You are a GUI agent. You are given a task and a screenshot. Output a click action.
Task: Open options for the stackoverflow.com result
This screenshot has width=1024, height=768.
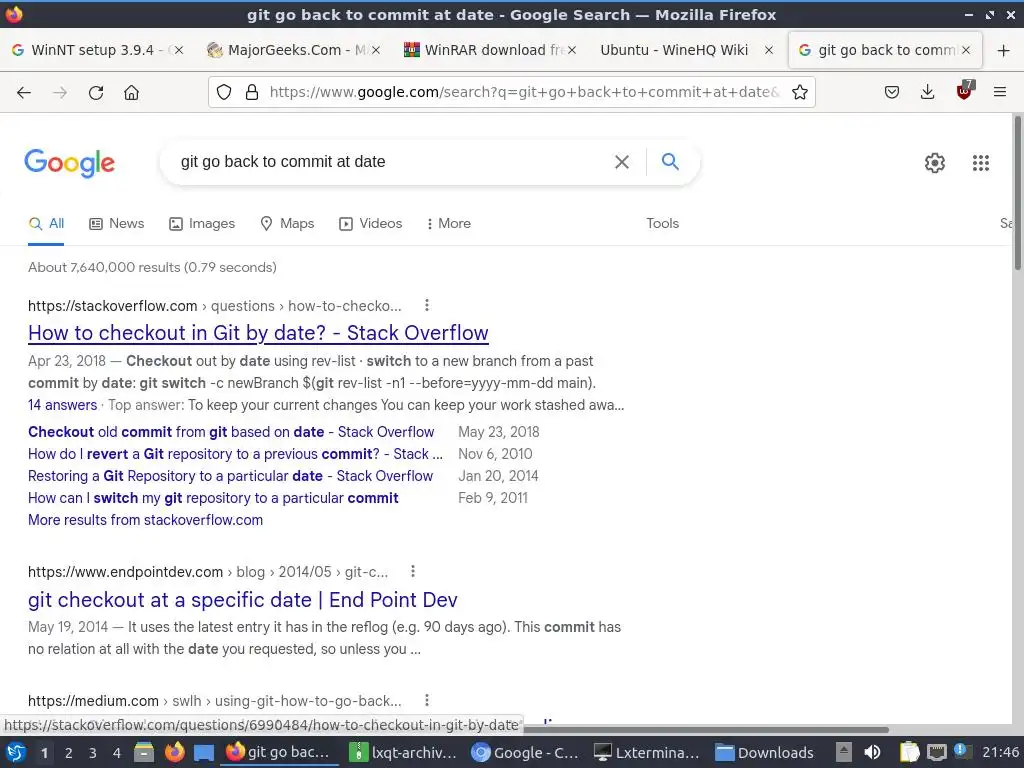[426, 305]
